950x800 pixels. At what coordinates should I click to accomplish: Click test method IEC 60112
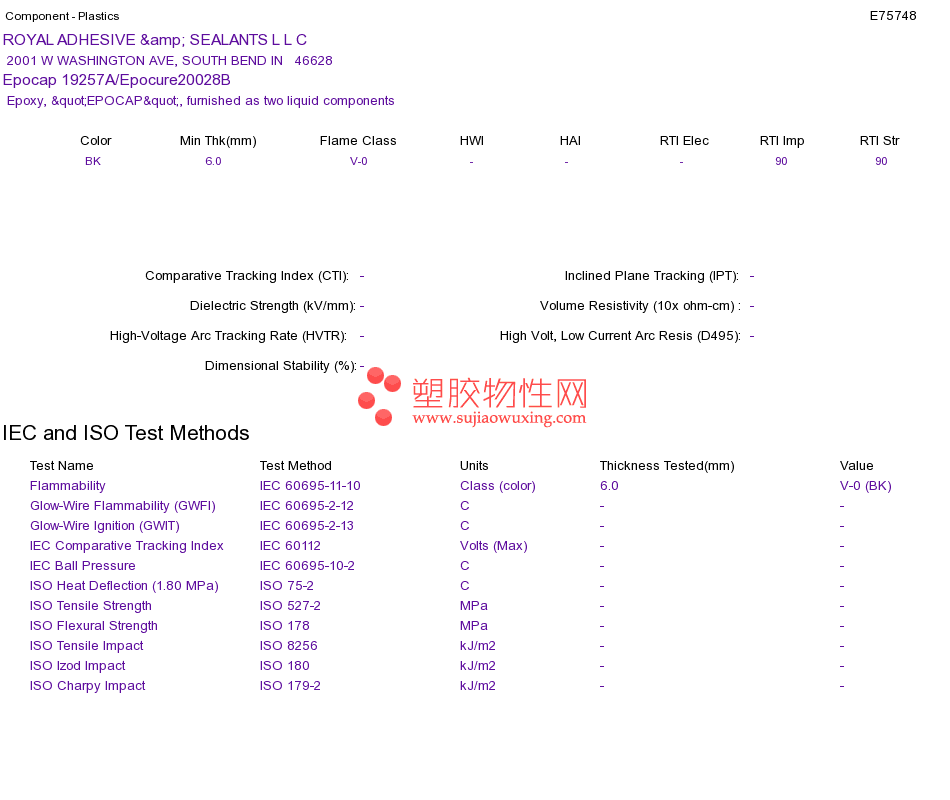(x=290, y=545)
